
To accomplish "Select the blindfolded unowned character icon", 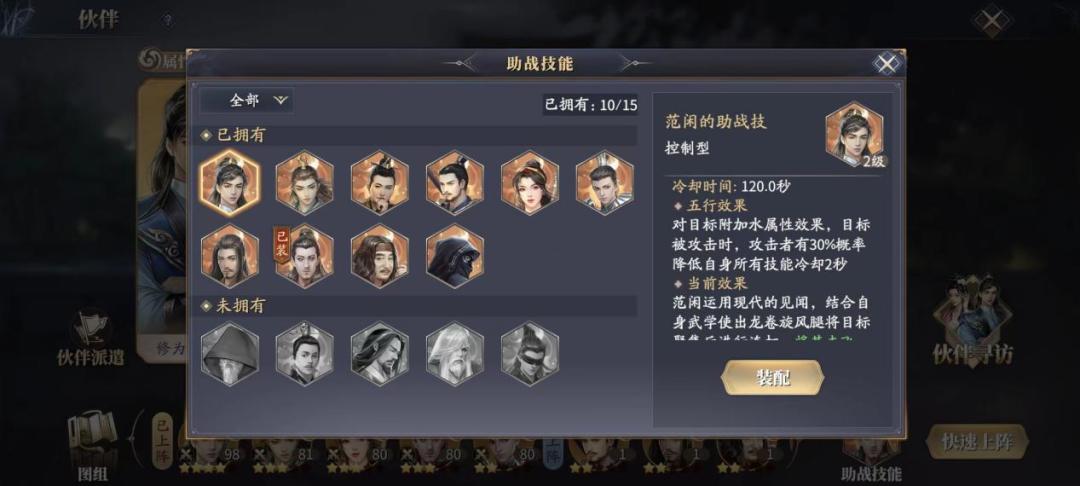I will (x=530, y=353).
